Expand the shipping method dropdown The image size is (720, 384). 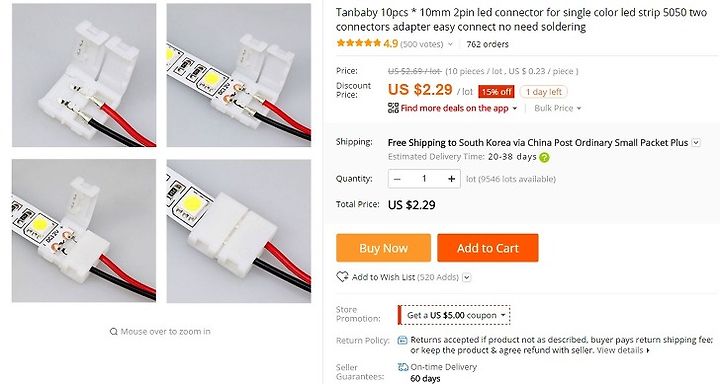[x=696, y=143]
